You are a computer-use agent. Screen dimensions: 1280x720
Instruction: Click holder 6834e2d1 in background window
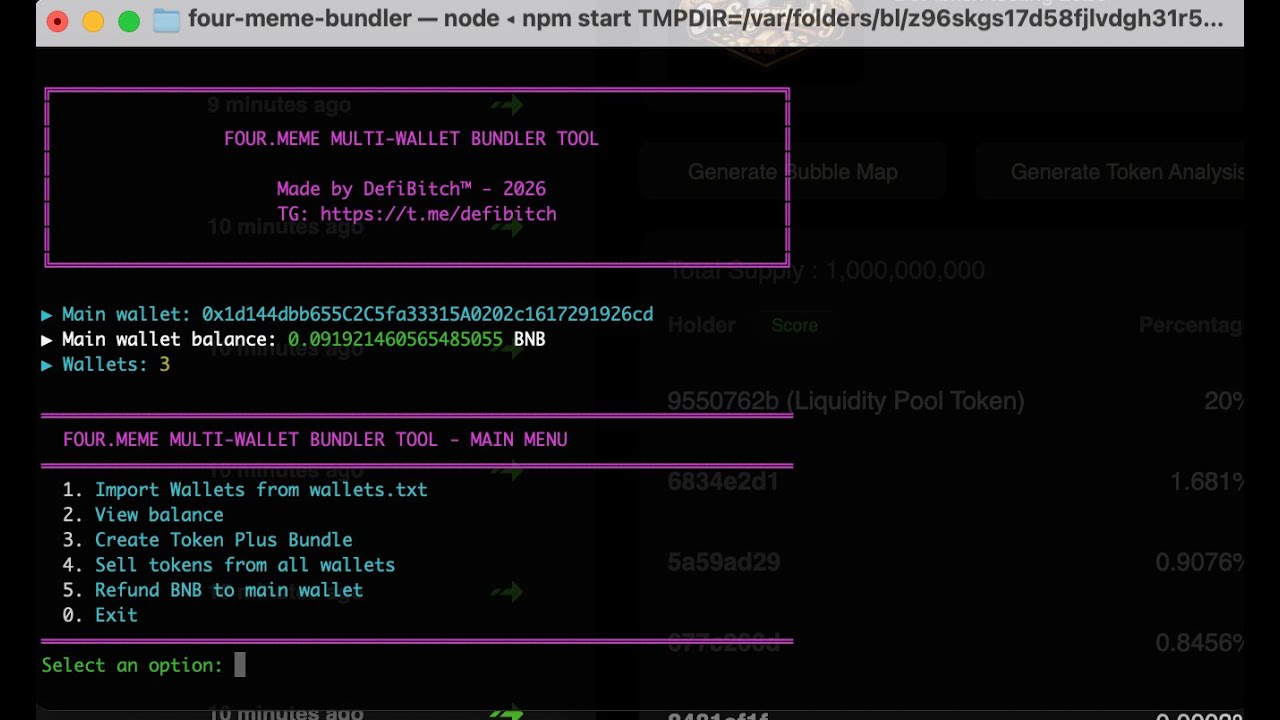(723, 482)
